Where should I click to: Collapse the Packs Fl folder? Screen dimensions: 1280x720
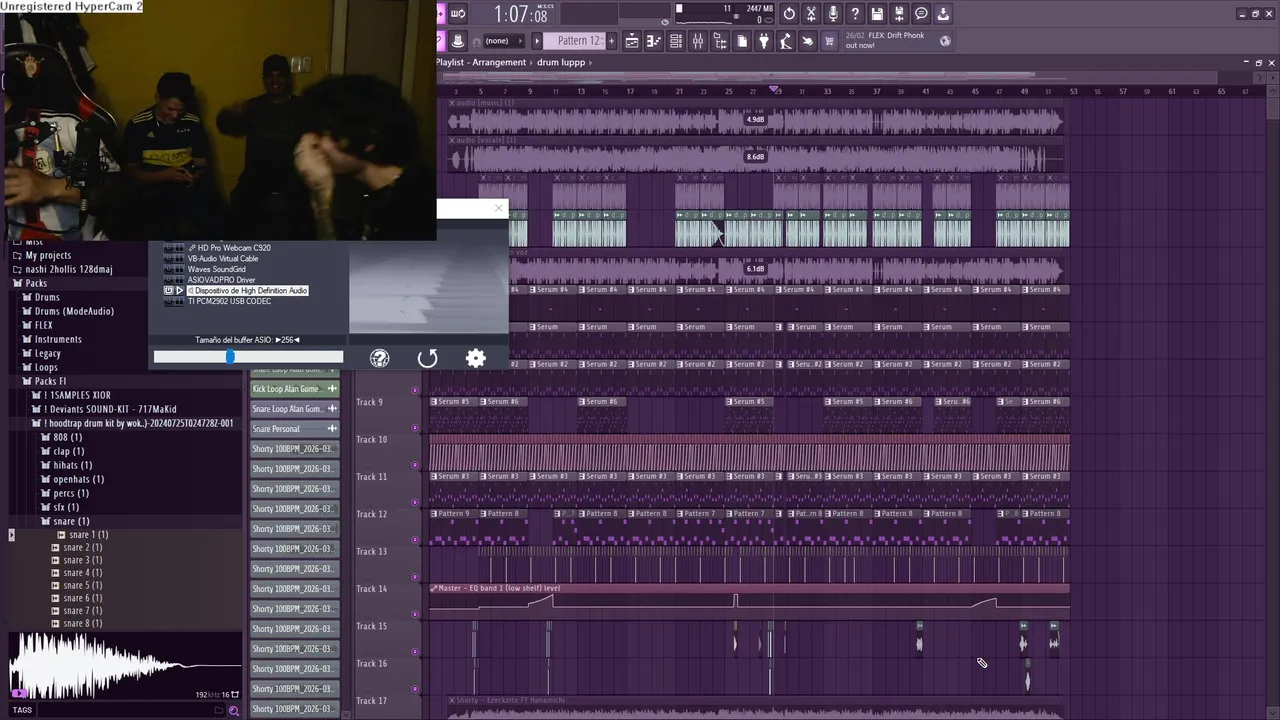(44, 381)
